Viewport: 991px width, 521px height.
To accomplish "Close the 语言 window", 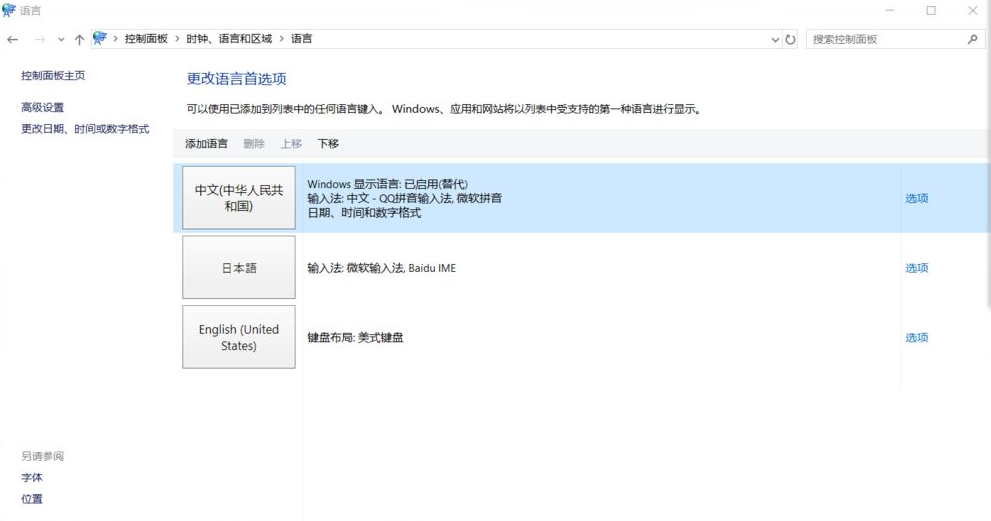I will point(973,10).
